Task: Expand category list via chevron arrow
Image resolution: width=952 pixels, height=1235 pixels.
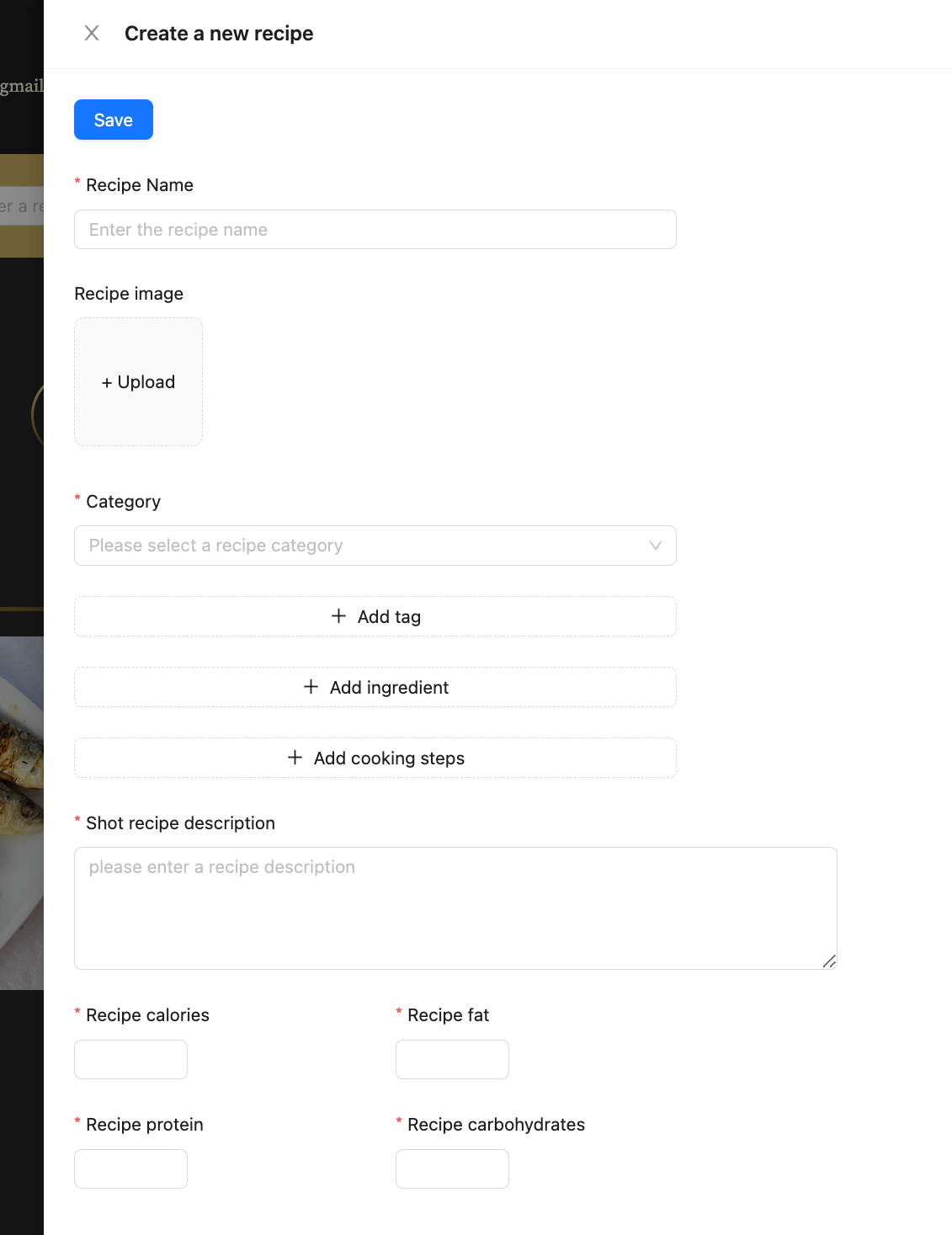Action: pos(656,546)
